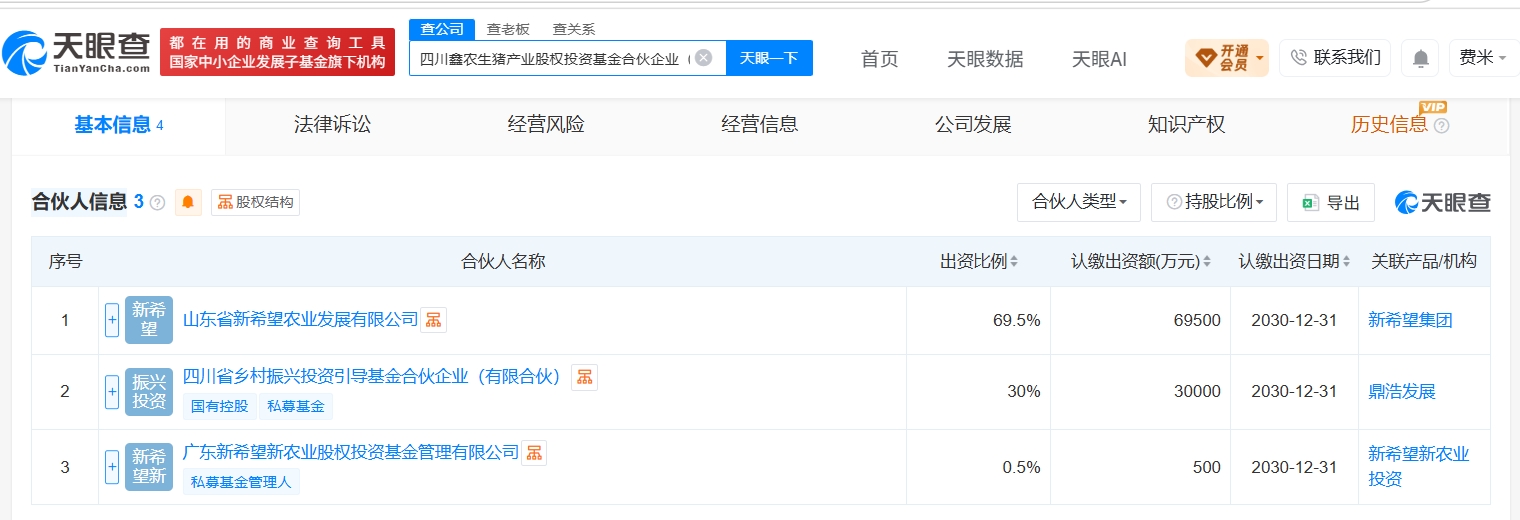The height and width of the screenshot is (520, 1520).
Task: Open equity chart icon for 四川省乡村振兴投资引导基金
Action: pyautogui.click(x=584, y=377)
